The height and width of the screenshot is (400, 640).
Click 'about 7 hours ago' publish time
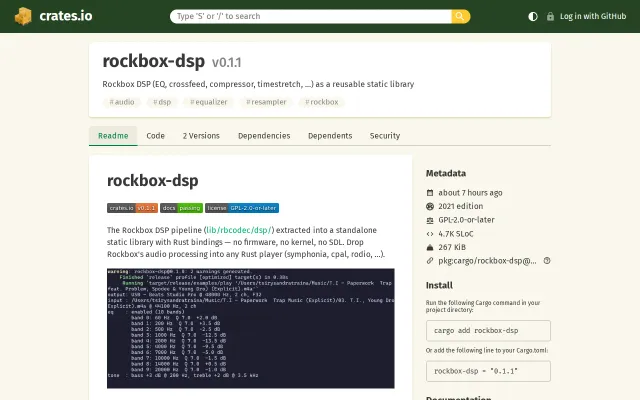470,193
